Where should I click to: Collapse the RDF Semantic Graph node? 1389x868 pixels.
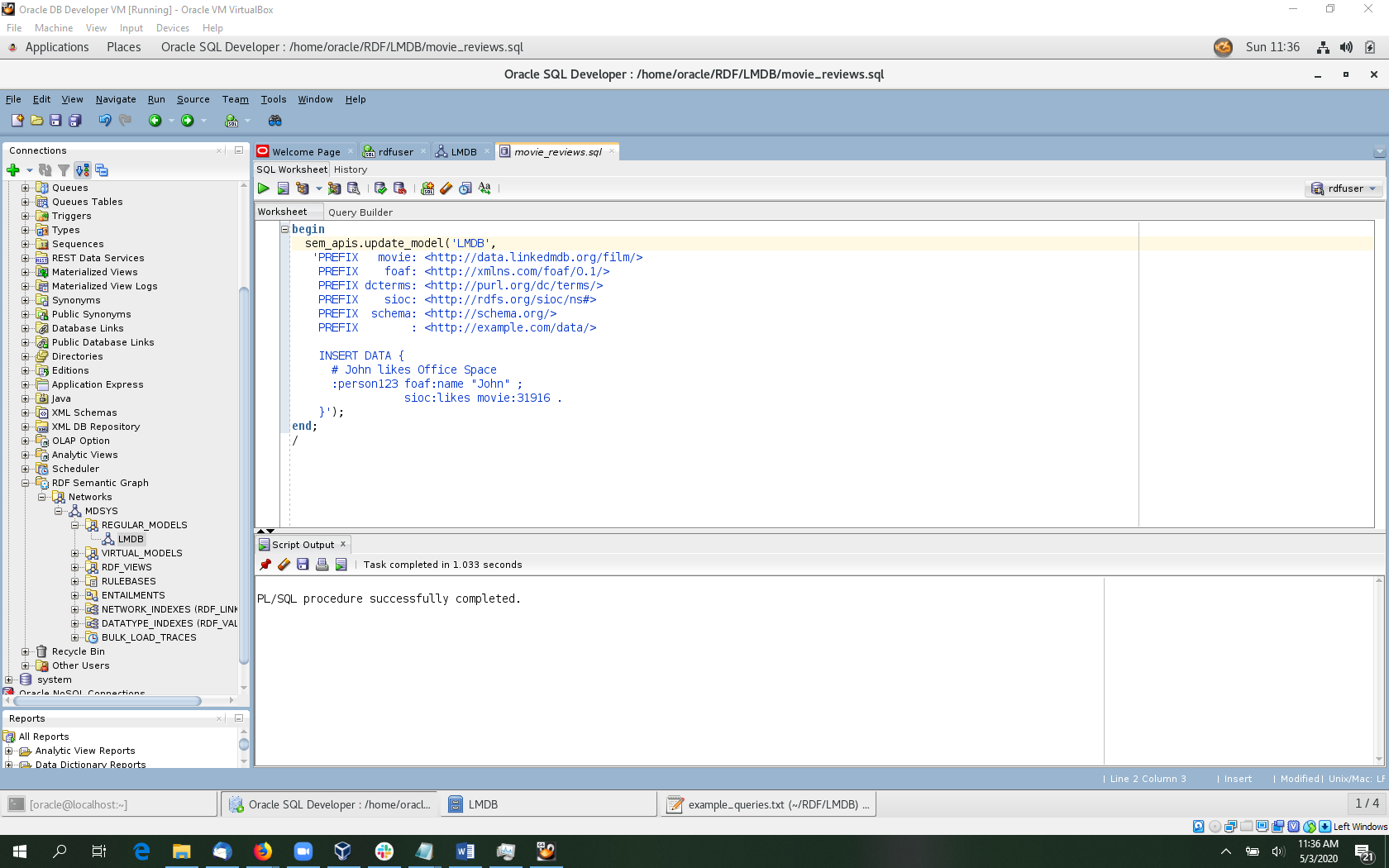tap(26, 483)
